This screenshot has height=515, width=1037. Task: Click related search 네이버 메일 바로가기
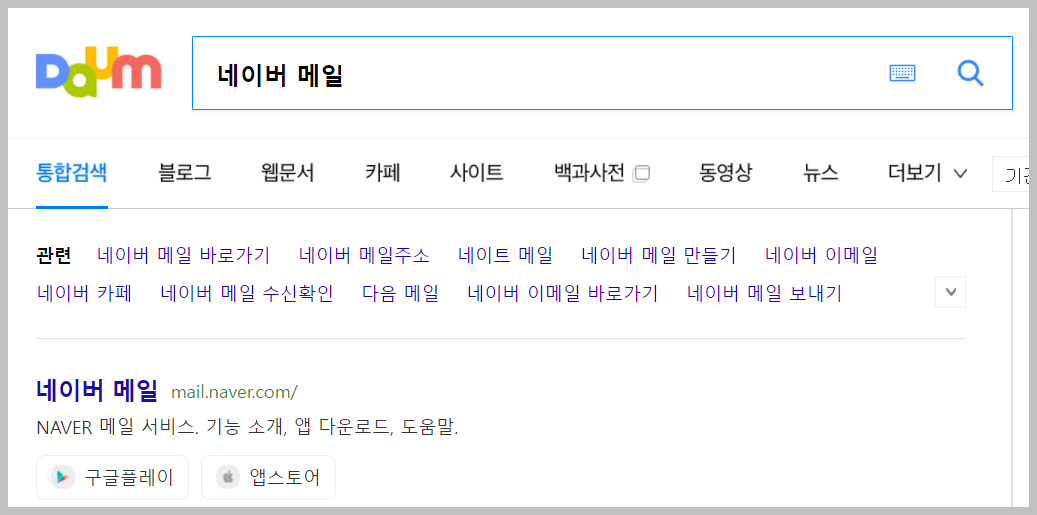[x=183, y=255]
